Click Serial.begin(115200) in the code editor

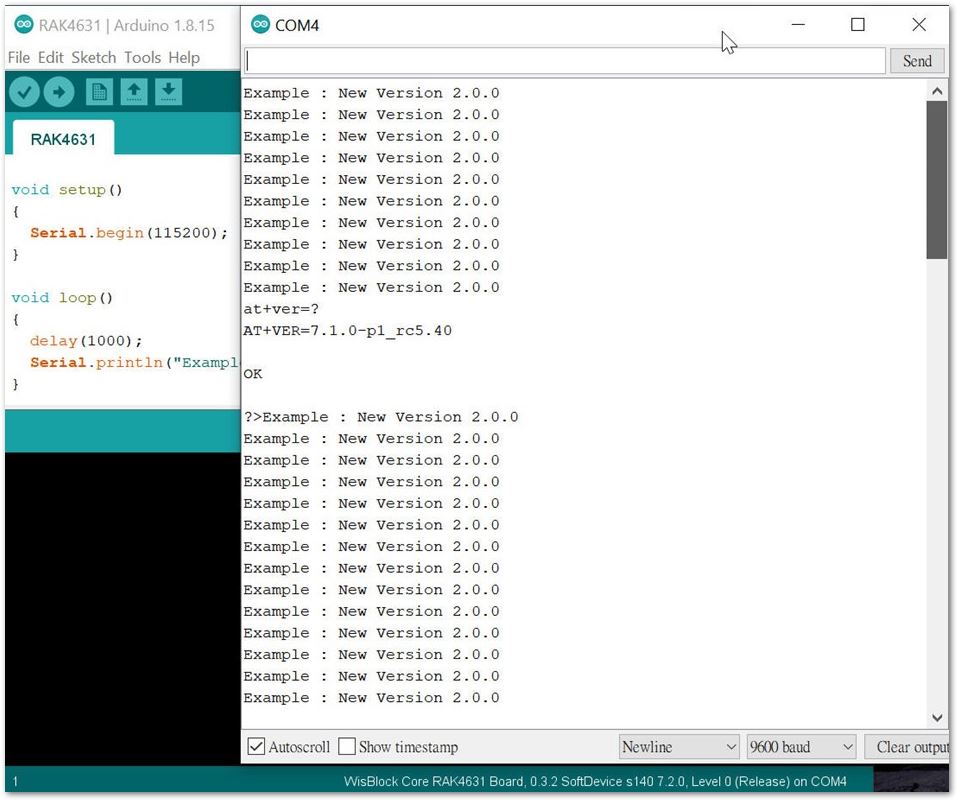pos(129,233)
